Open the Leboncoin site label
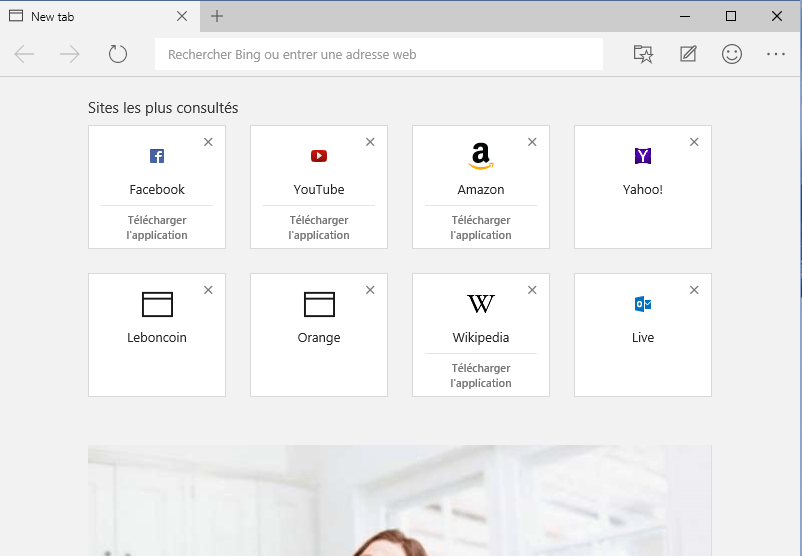The image size is (802, 556). click(157, 337)
